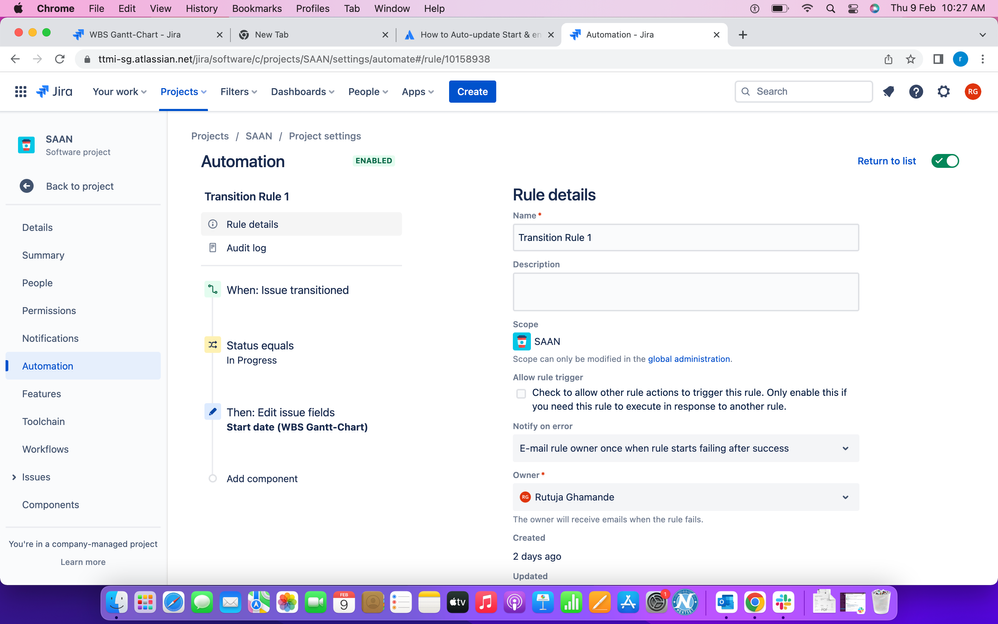Click the Create button
Image resolution: width=998 pixels, height=624 pixels.
pos(472,92)
